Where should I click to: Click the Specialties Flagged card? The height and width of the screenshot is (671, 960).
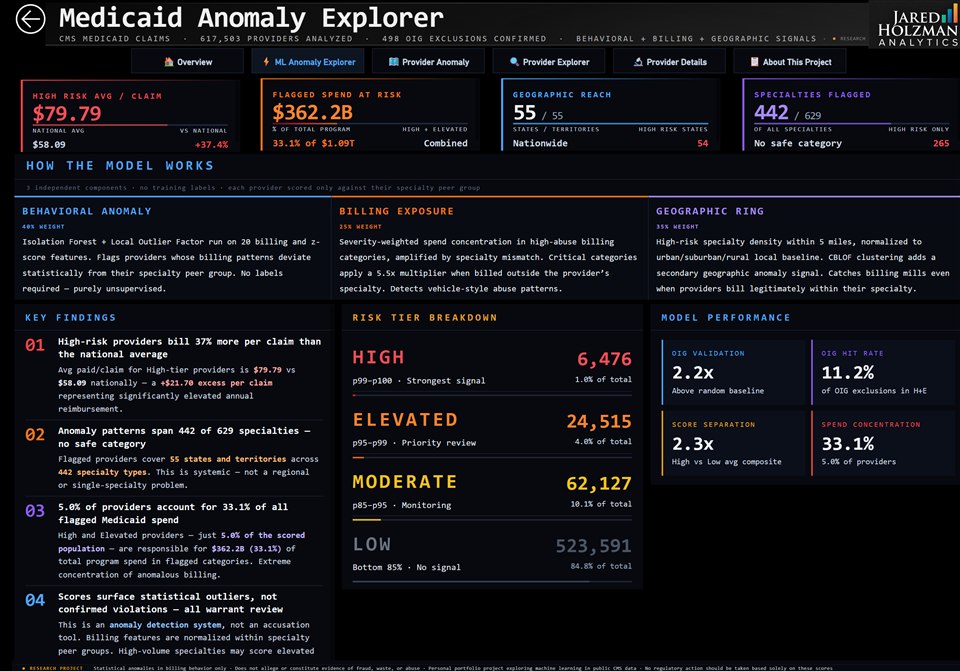pyautogui.click(x=851, y=114)
